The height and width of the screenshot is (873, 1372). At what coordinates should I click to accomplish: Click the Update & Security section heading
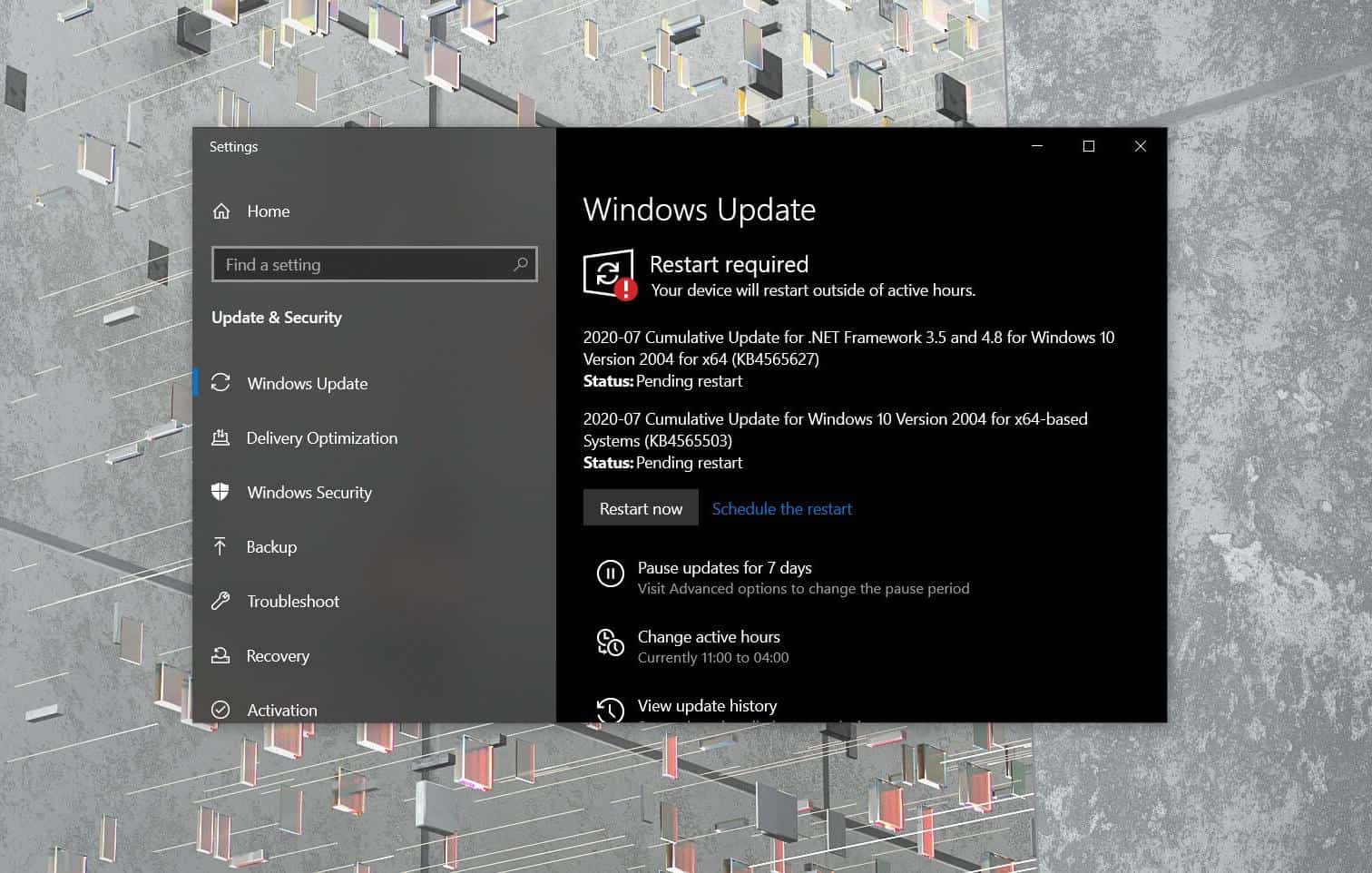coord(277,318)
